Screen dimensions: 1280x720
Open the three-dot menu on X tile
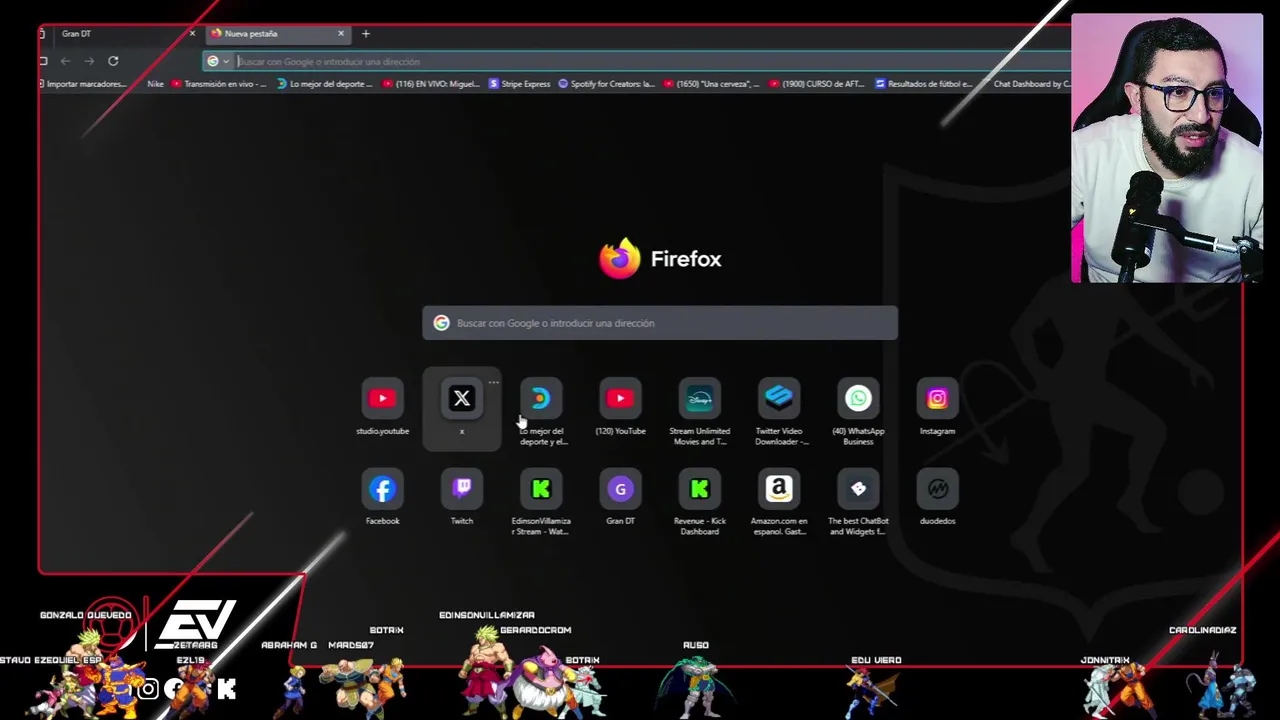[x=493, y=382]
